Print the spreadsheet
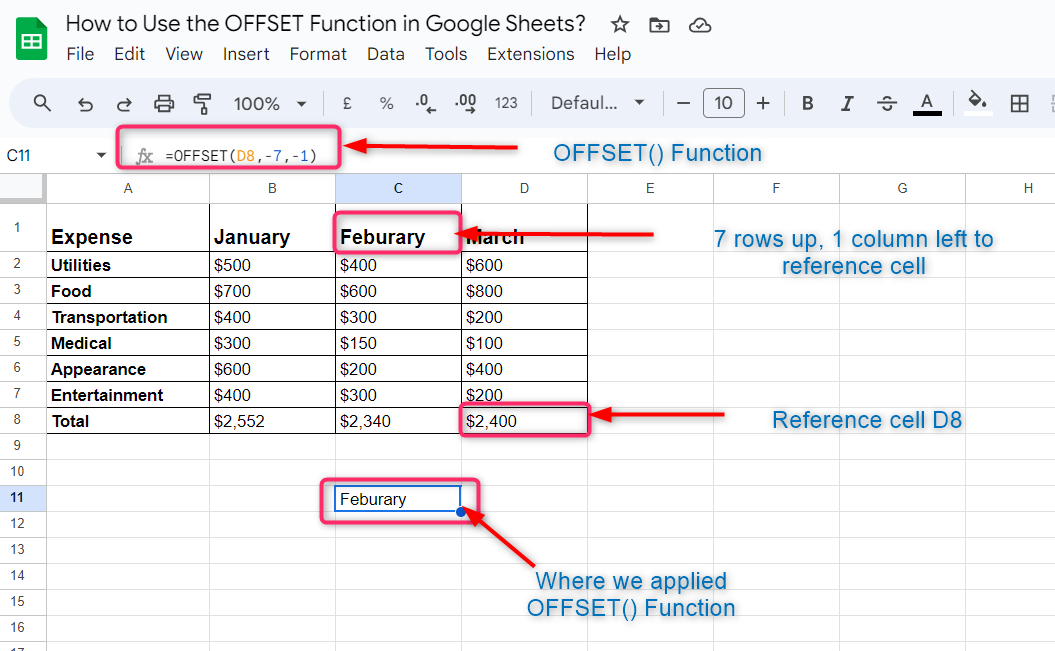Viewport: 1055px width, 651px height. [x=164, y=103]
